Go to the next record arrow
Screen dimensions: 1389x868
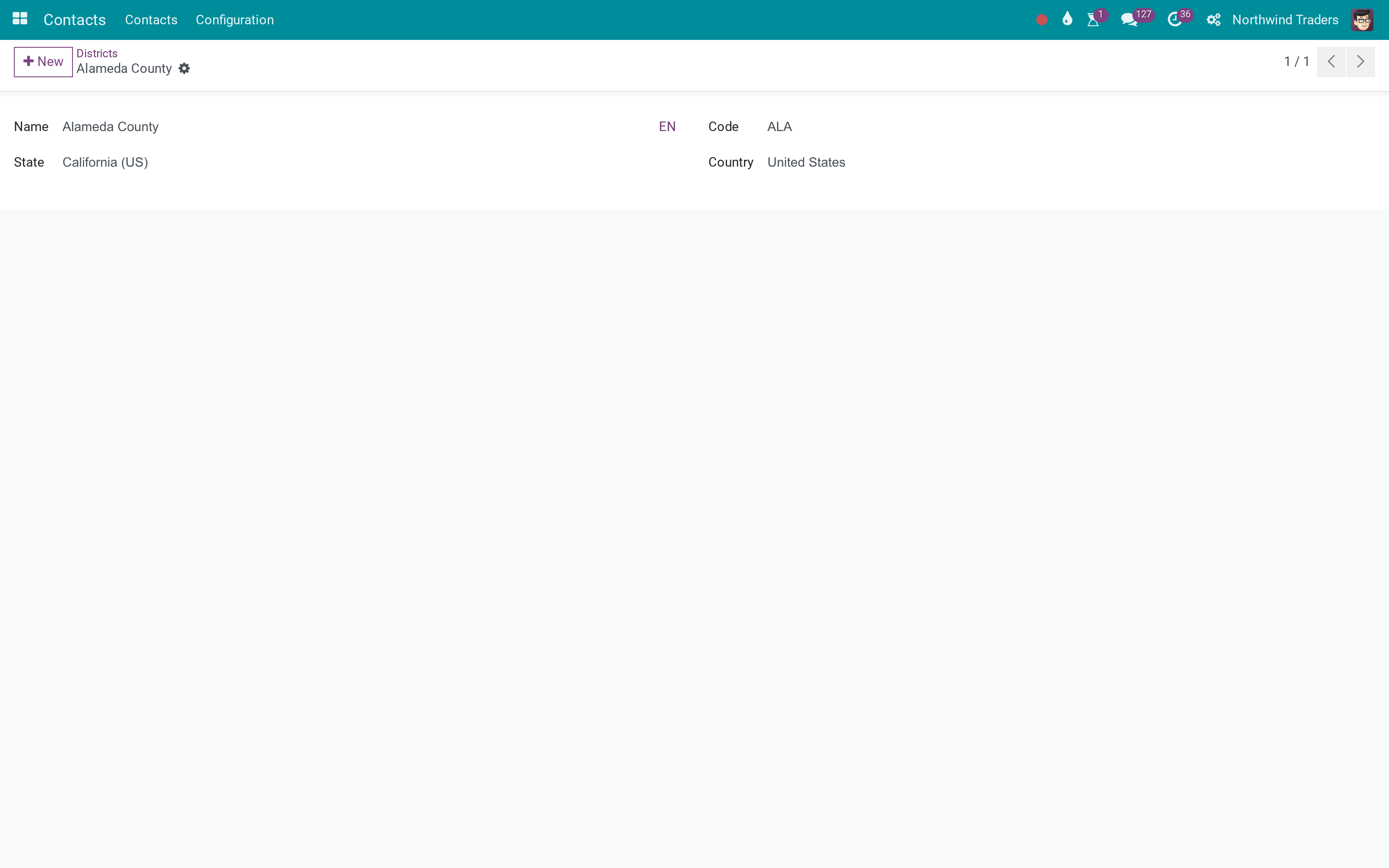coord(1360,62)
